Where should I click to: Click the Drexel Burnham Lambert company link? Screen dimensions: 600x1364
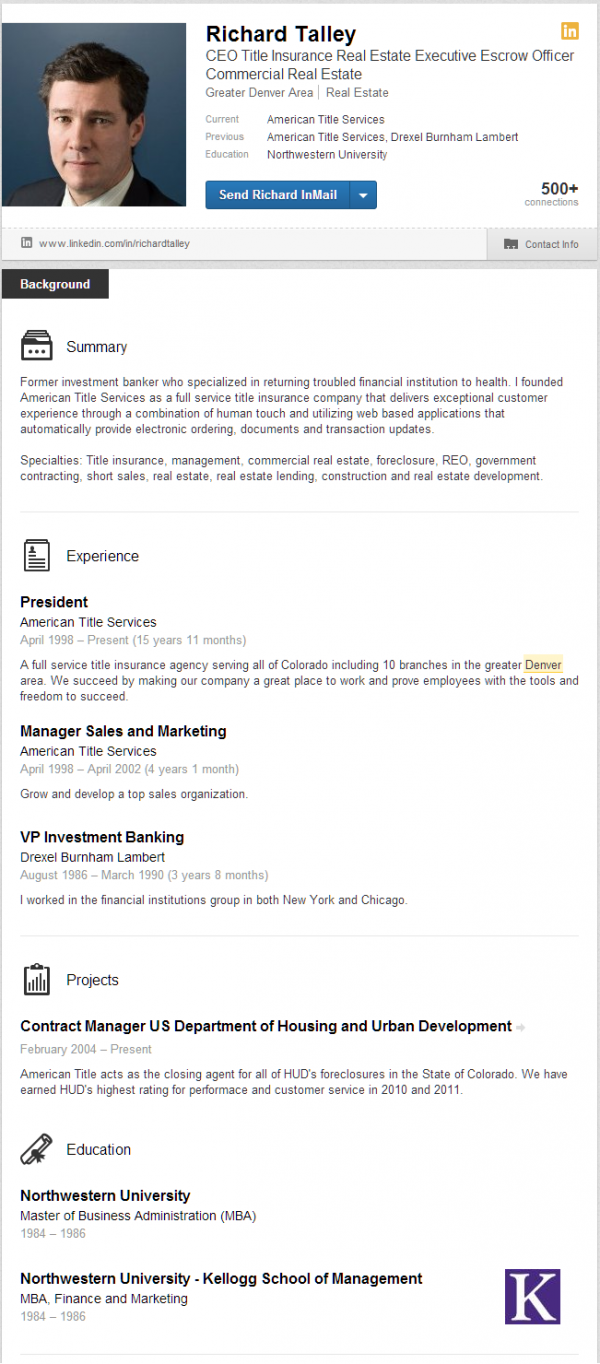[x=92, y=857]
